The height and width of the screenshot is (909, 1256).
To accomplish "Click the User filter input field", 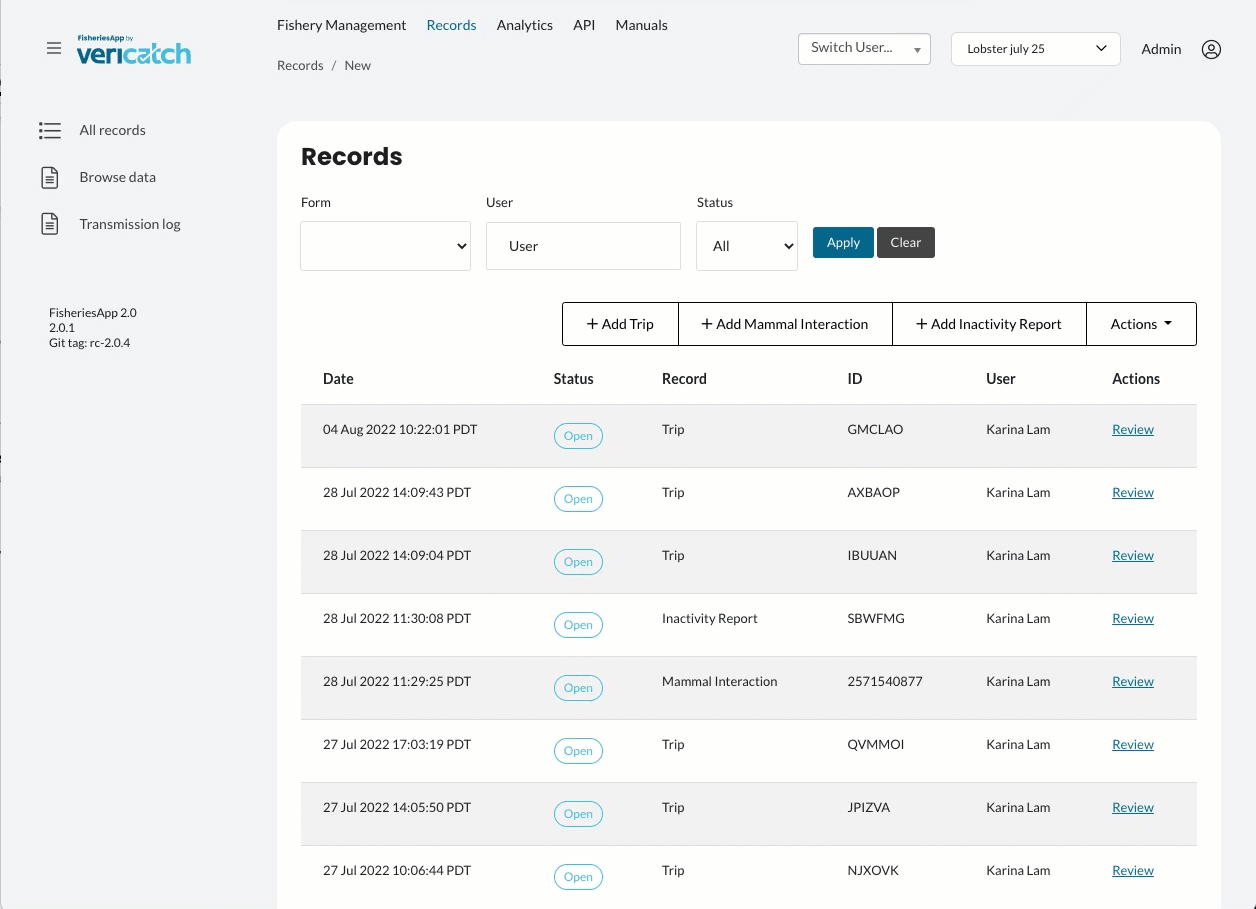I will [583, 246].
